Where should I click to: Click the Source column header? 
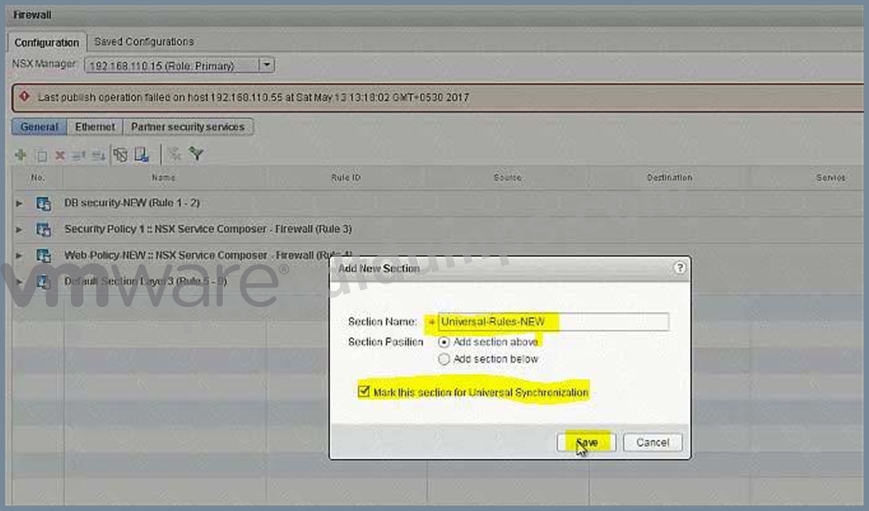pyautogui.click(x=507, y=177)
